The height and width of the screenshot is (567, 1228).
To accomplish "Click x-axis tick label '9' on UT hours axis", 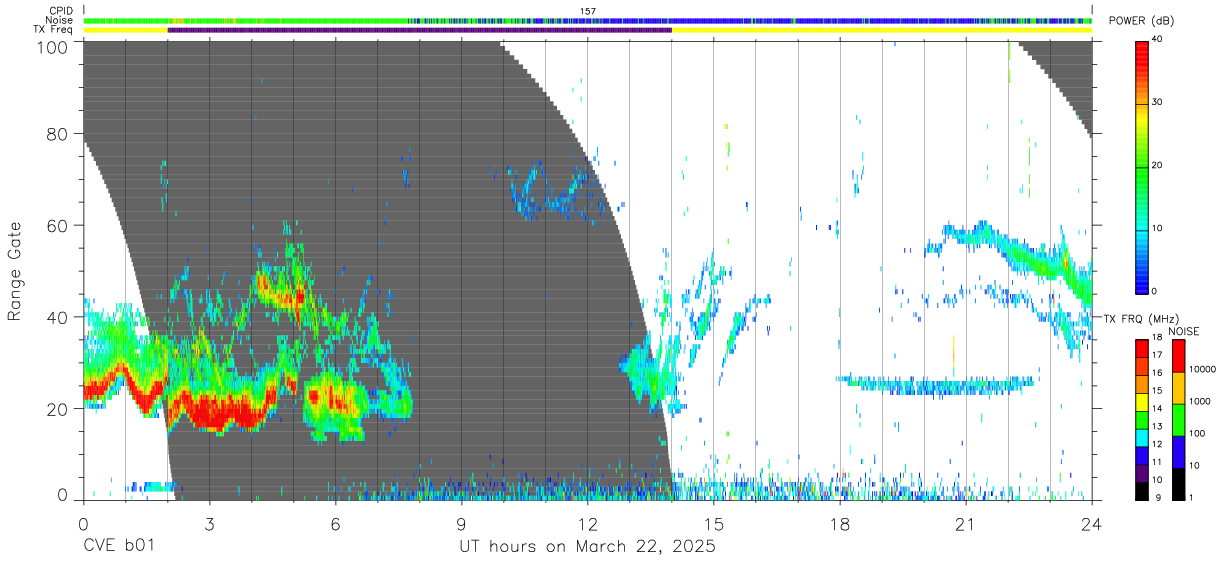I will [x=461, y=524].
